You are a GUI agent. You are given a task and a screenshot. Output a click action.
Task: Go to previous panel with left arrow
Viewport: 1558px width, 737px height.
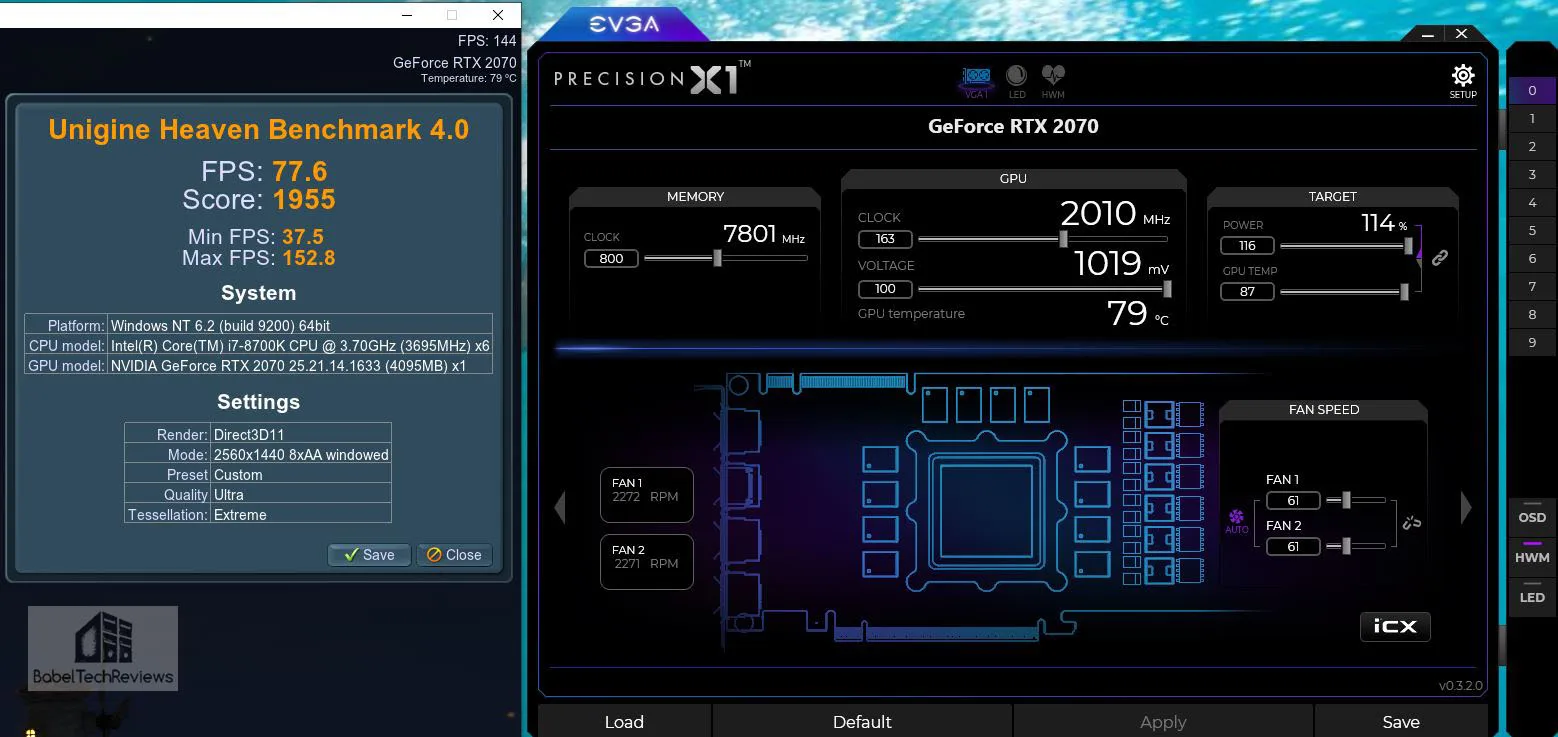pos(560,507)
